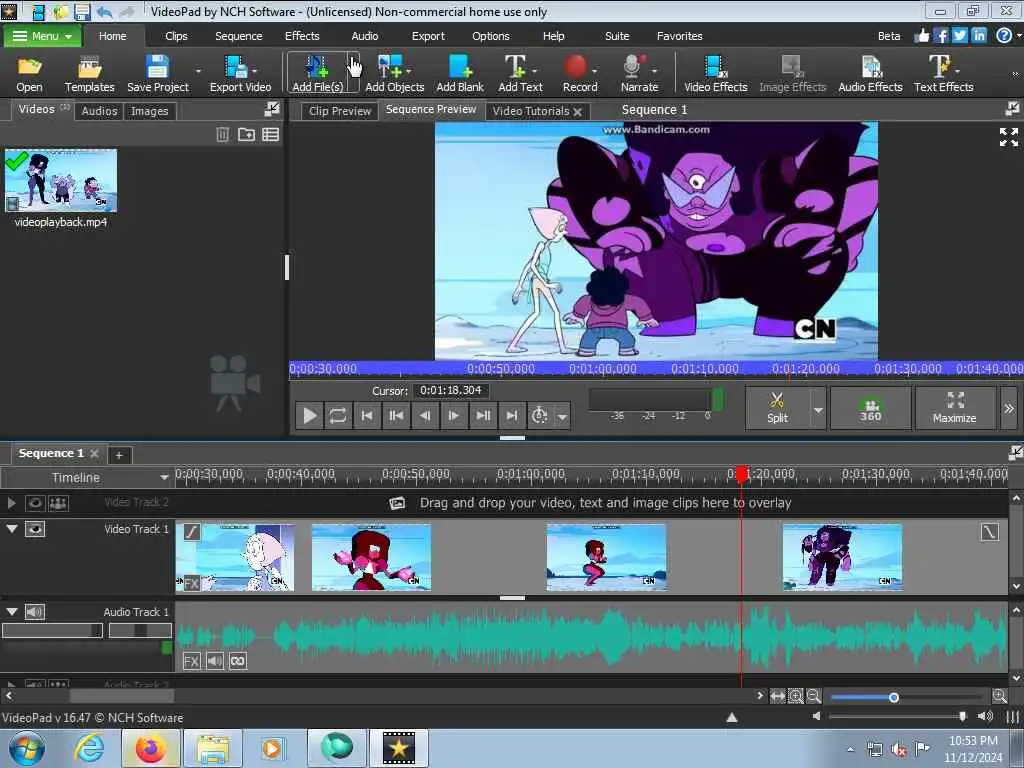This screenshot has height=768, width=1024.
Task: Open Text Effects
Action: click(943, 73)
